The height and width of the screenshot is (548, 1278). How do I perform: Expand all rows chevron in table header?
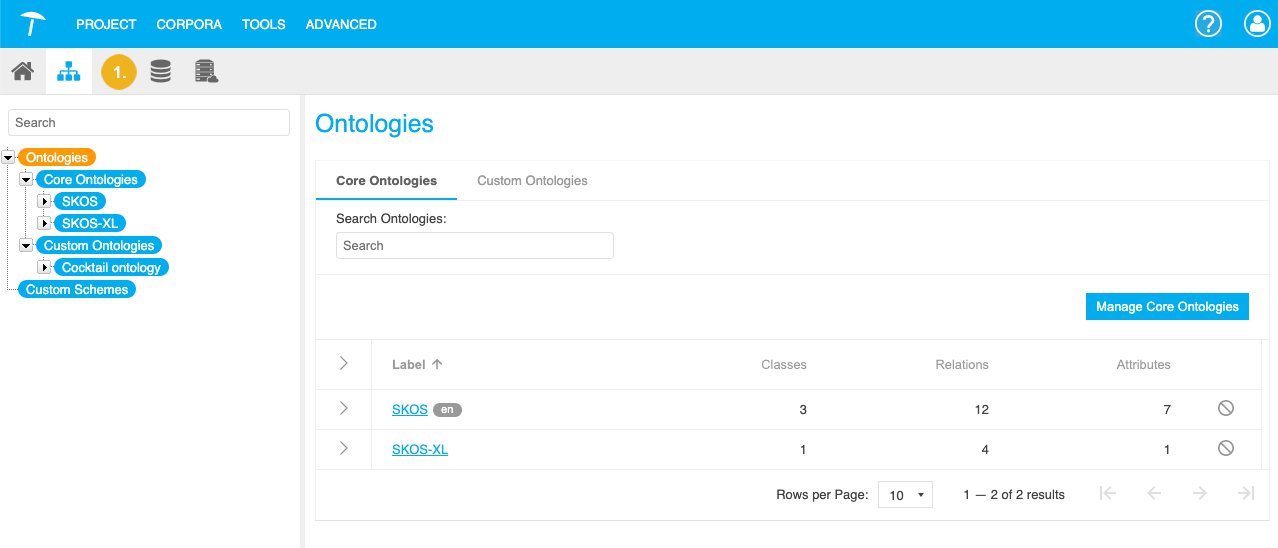[x=343, y=363]
